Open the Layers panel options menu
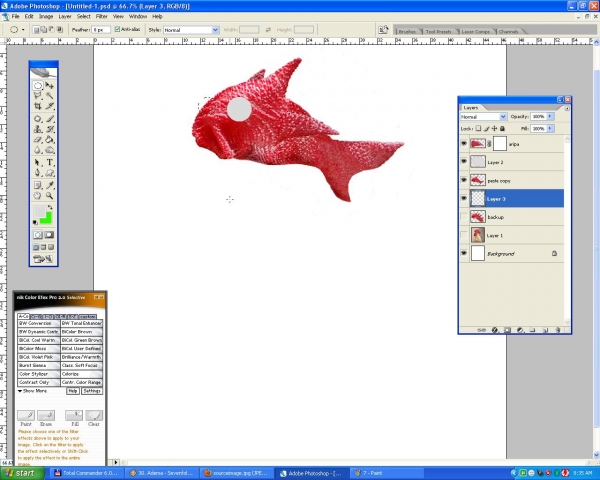Screen dimensions: 600x480 (x=567, y=108)
